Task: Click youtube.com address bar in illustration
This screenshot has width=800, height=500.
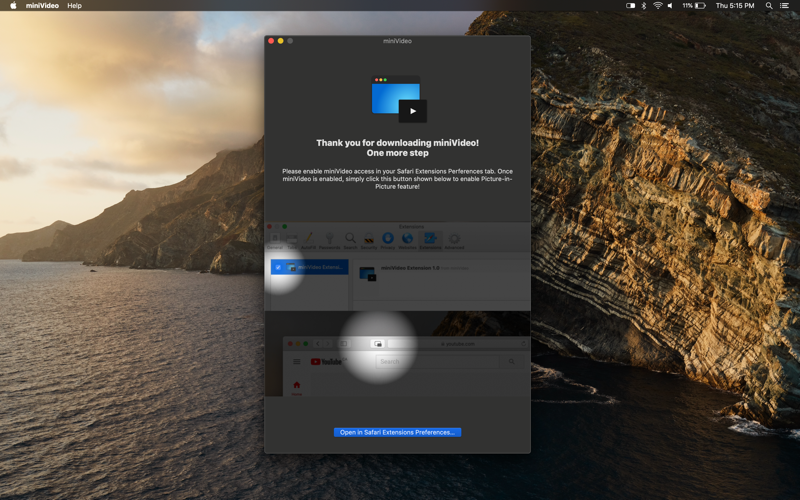Action: tap(457, 344)
